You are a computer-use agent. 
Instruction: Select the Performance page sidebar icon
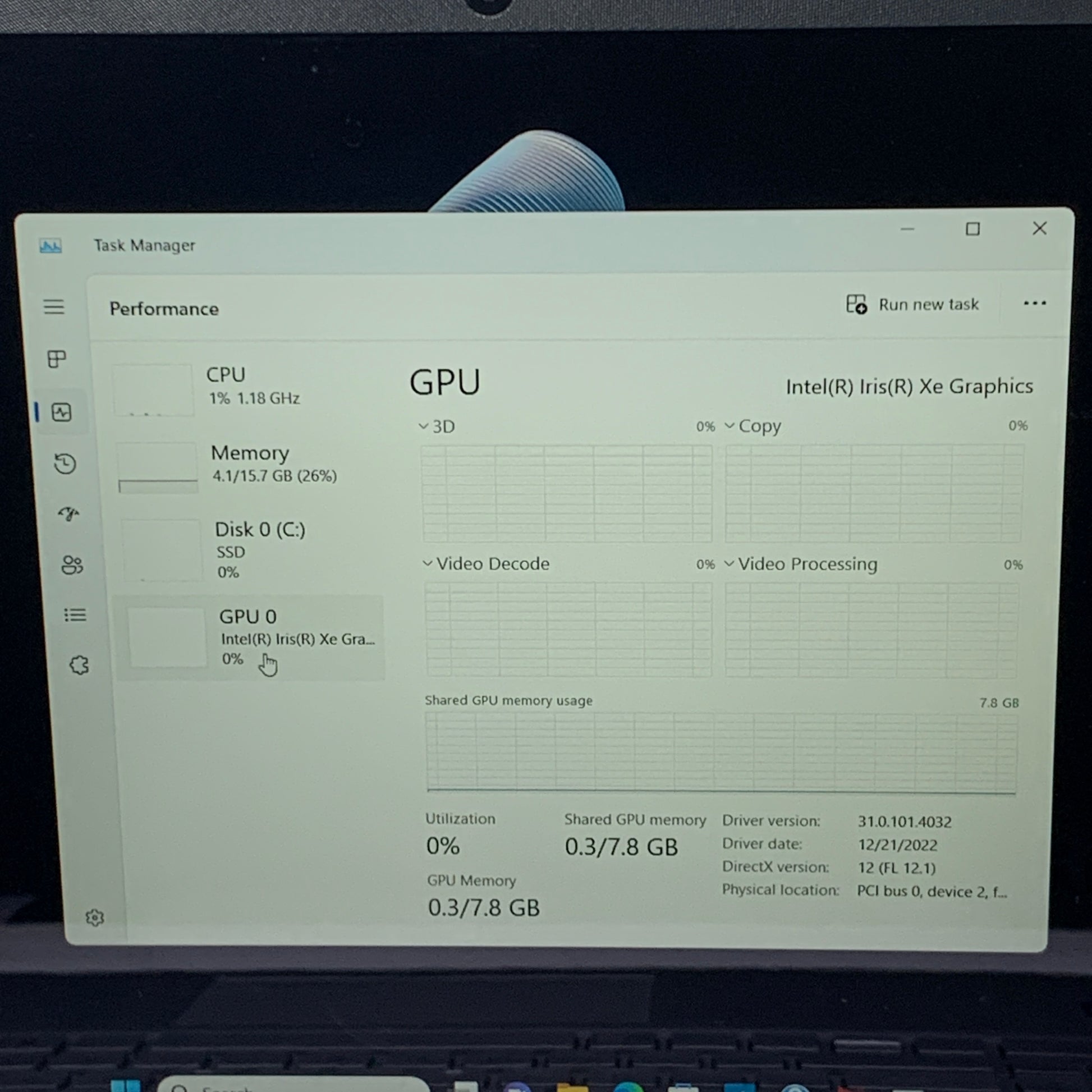[x=62, y=412]
